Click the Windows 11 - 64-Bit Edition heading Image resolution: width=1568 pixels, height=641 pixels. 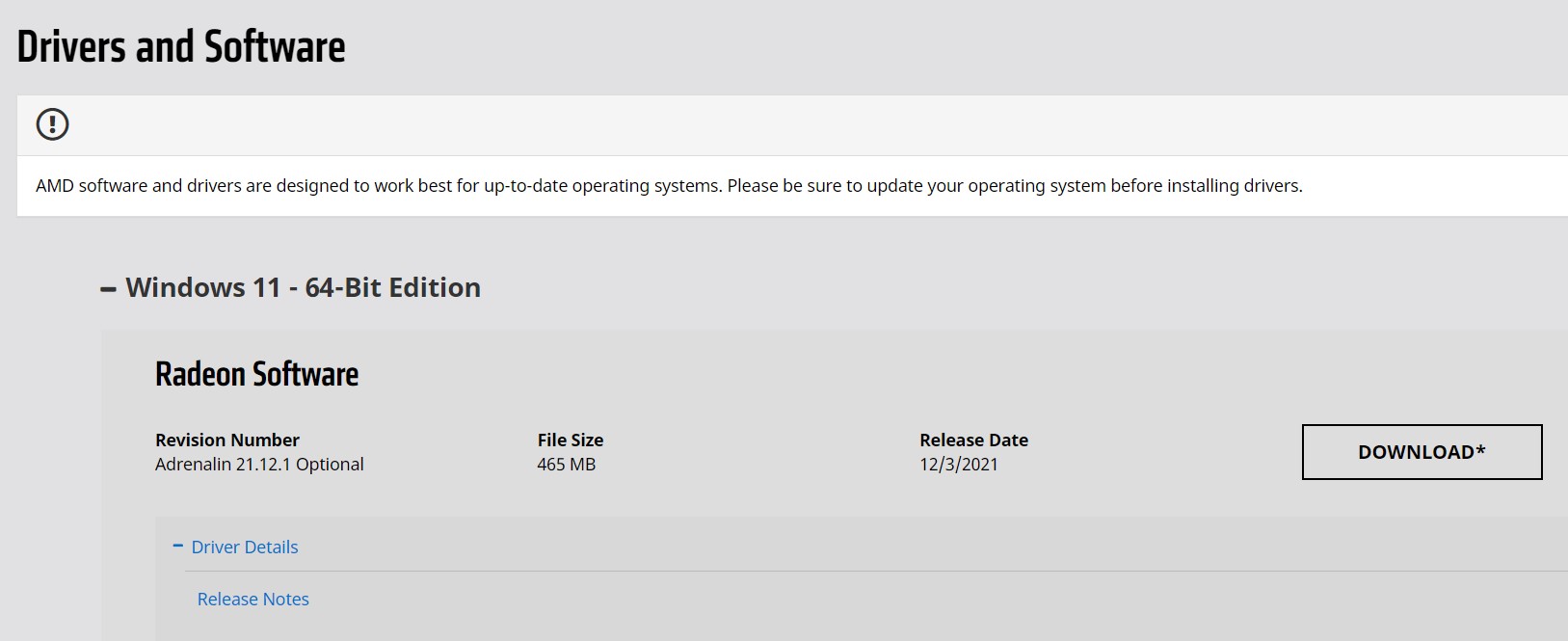click(303, 287)
